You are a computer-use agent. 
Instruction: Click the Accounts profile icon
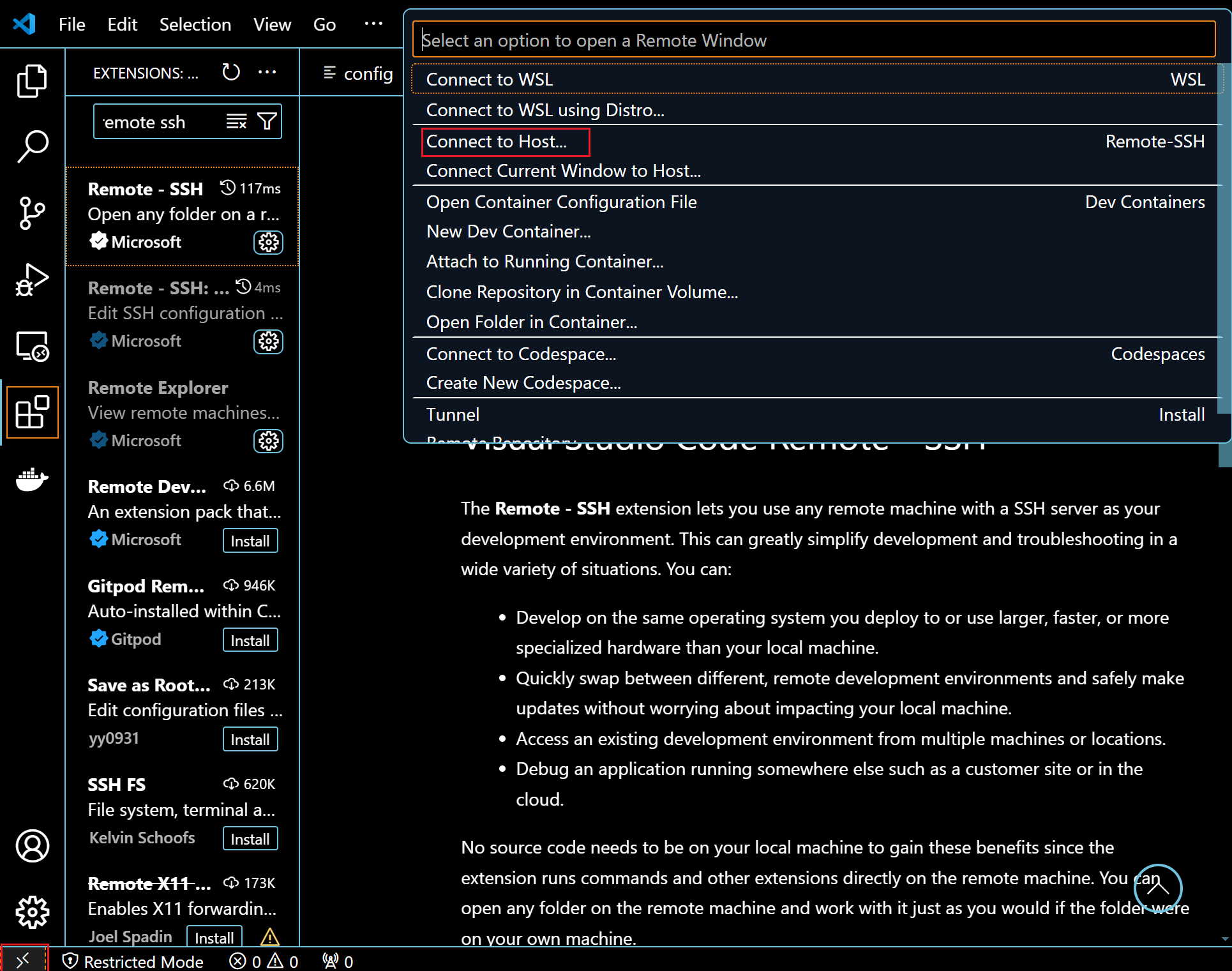tap(32, 846)
